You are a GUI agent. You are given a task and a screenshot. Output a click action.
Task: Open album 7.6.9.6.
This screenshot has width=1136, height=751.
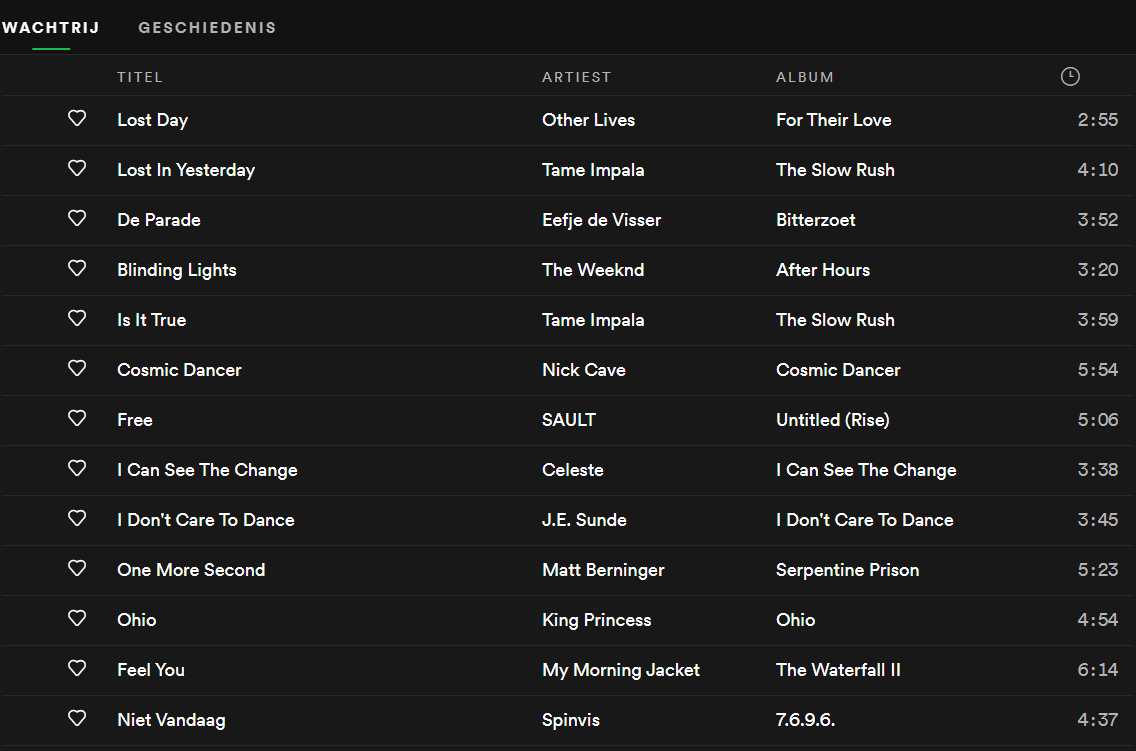[x=806, y=720]
